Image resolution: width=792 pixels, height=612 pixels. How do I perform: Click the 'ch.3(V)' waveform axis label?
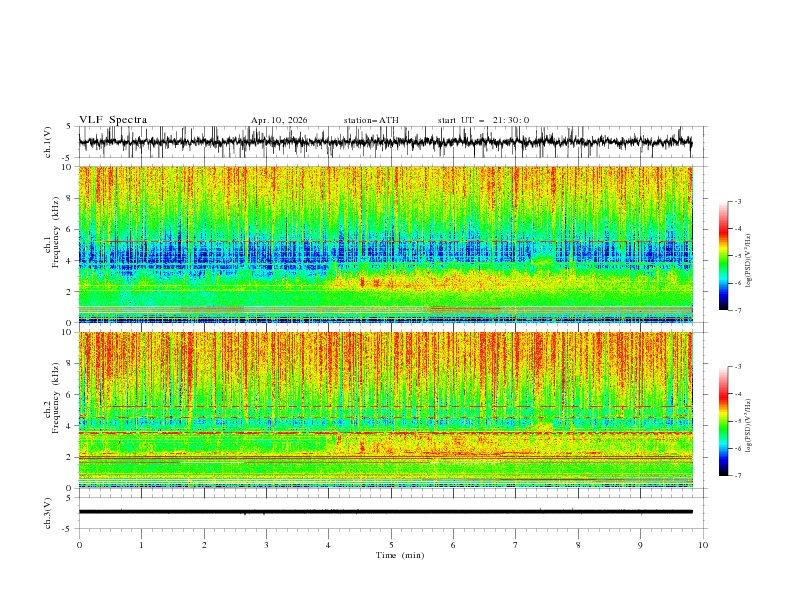(x=48, y=513)
